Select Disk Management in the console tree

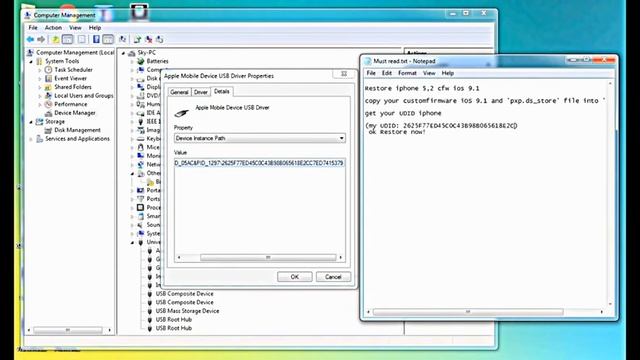click(x=77, y=130)
